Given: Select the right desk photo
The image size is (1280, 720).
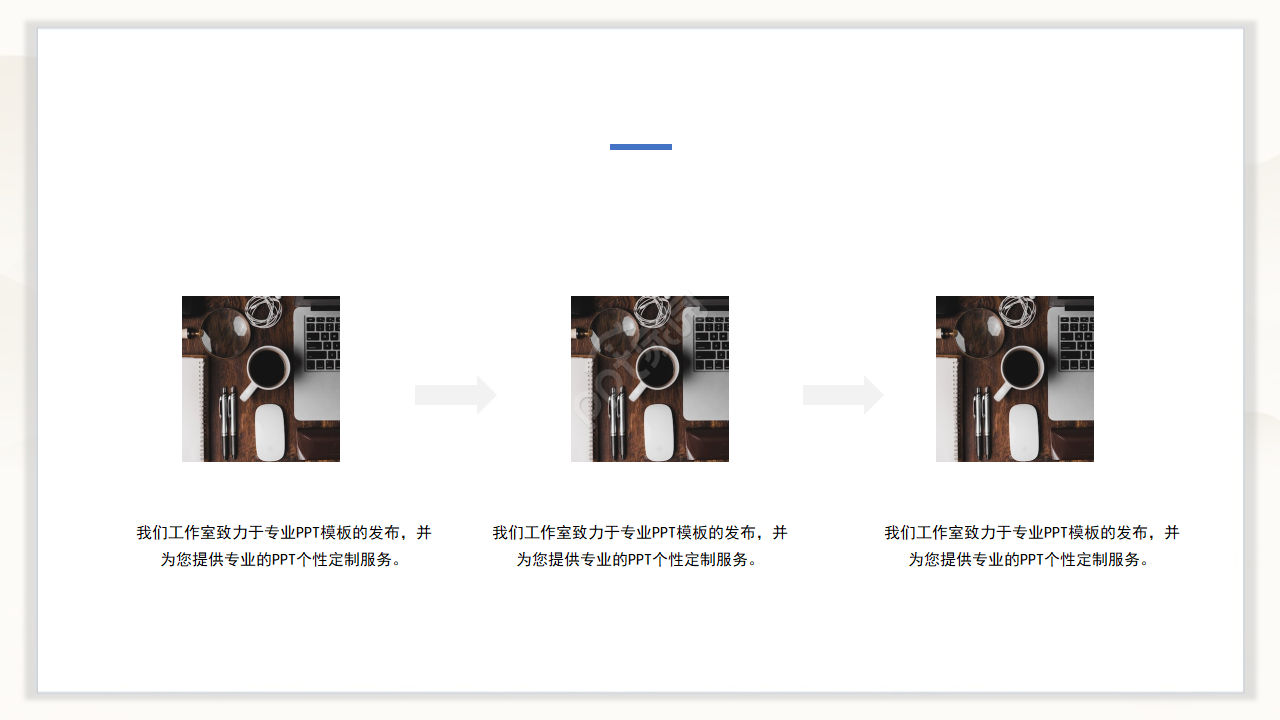Looking at the screenshot, I should coord(1014,378).
